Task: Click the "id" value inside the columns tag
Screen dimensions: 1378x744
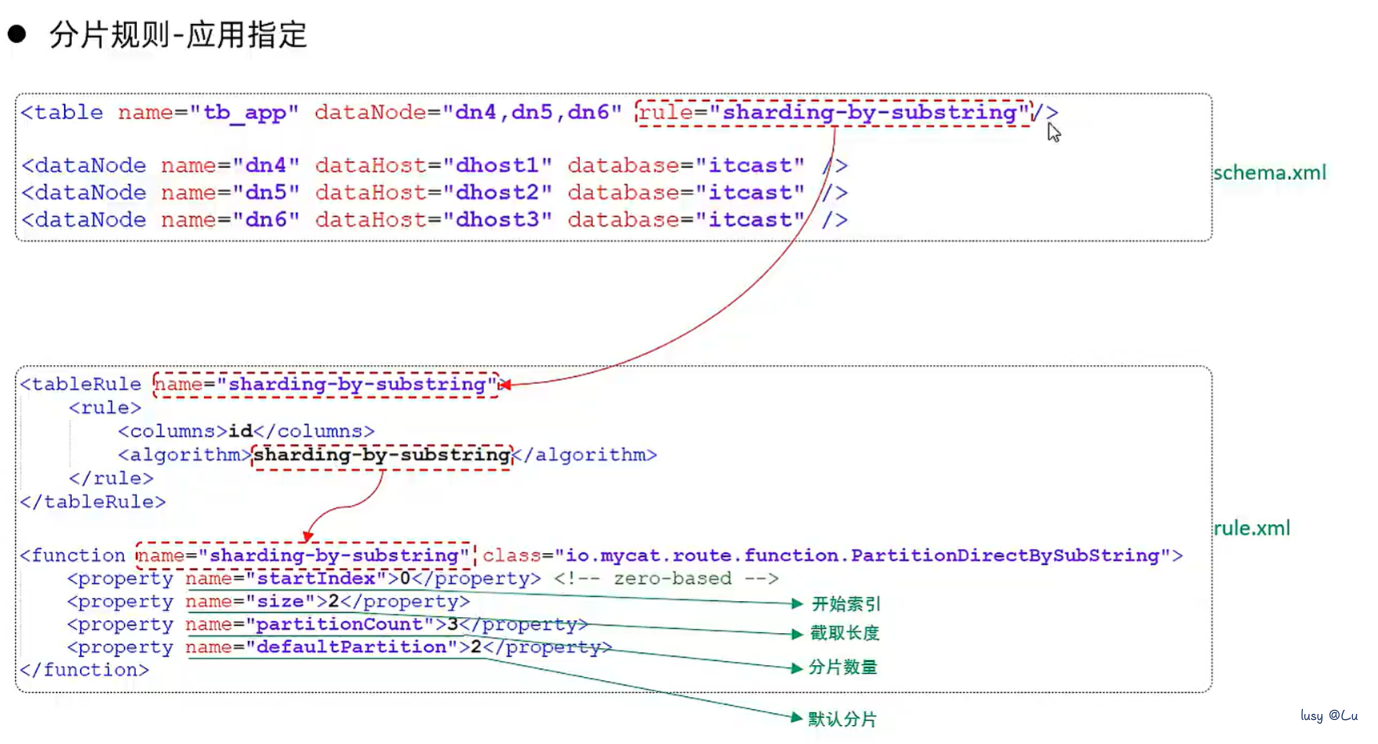Action: click(240, 431)
